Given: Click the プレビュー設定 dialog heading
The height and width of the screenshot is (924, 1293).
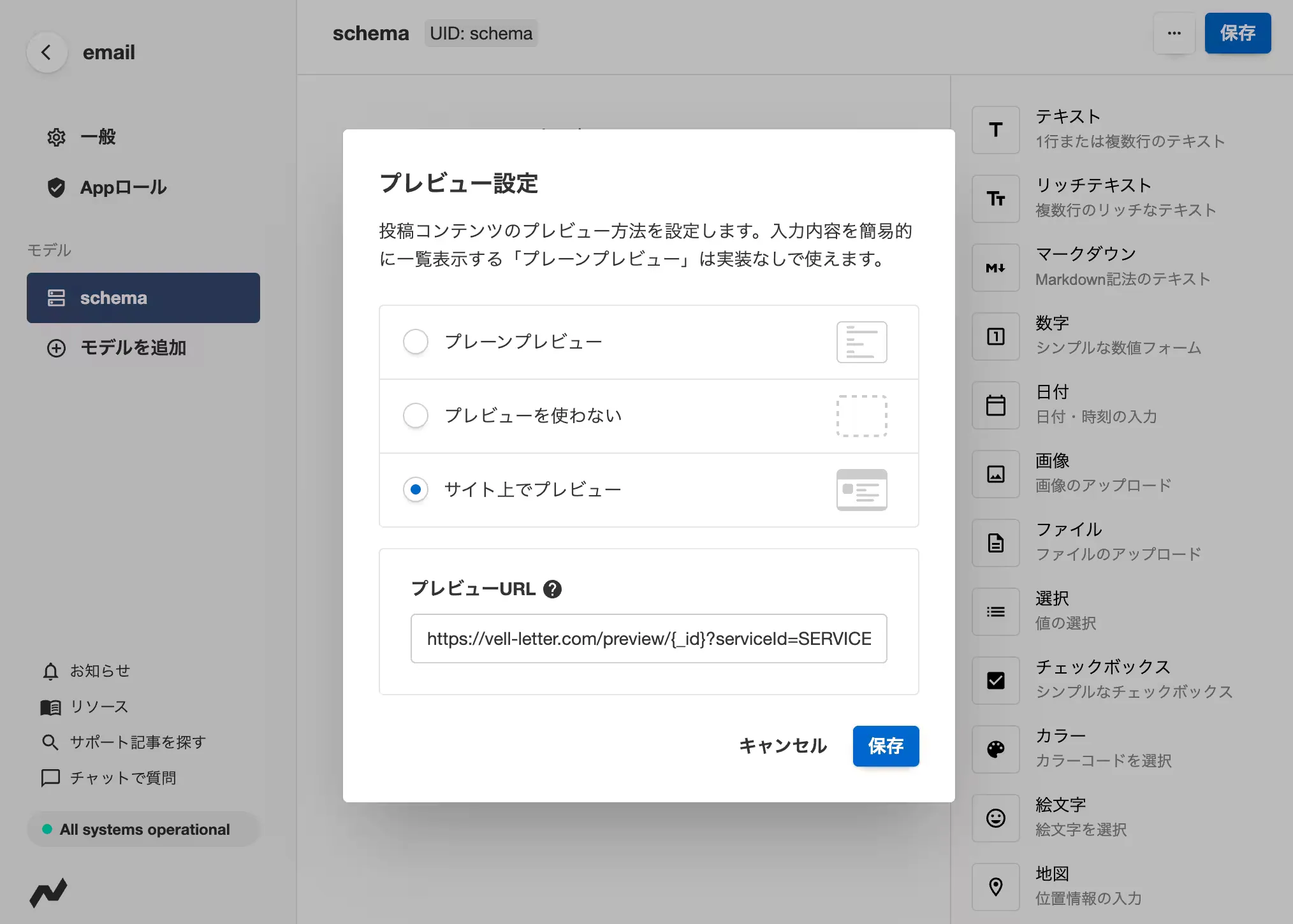Looking at the screenshot, I should (459, 184).
